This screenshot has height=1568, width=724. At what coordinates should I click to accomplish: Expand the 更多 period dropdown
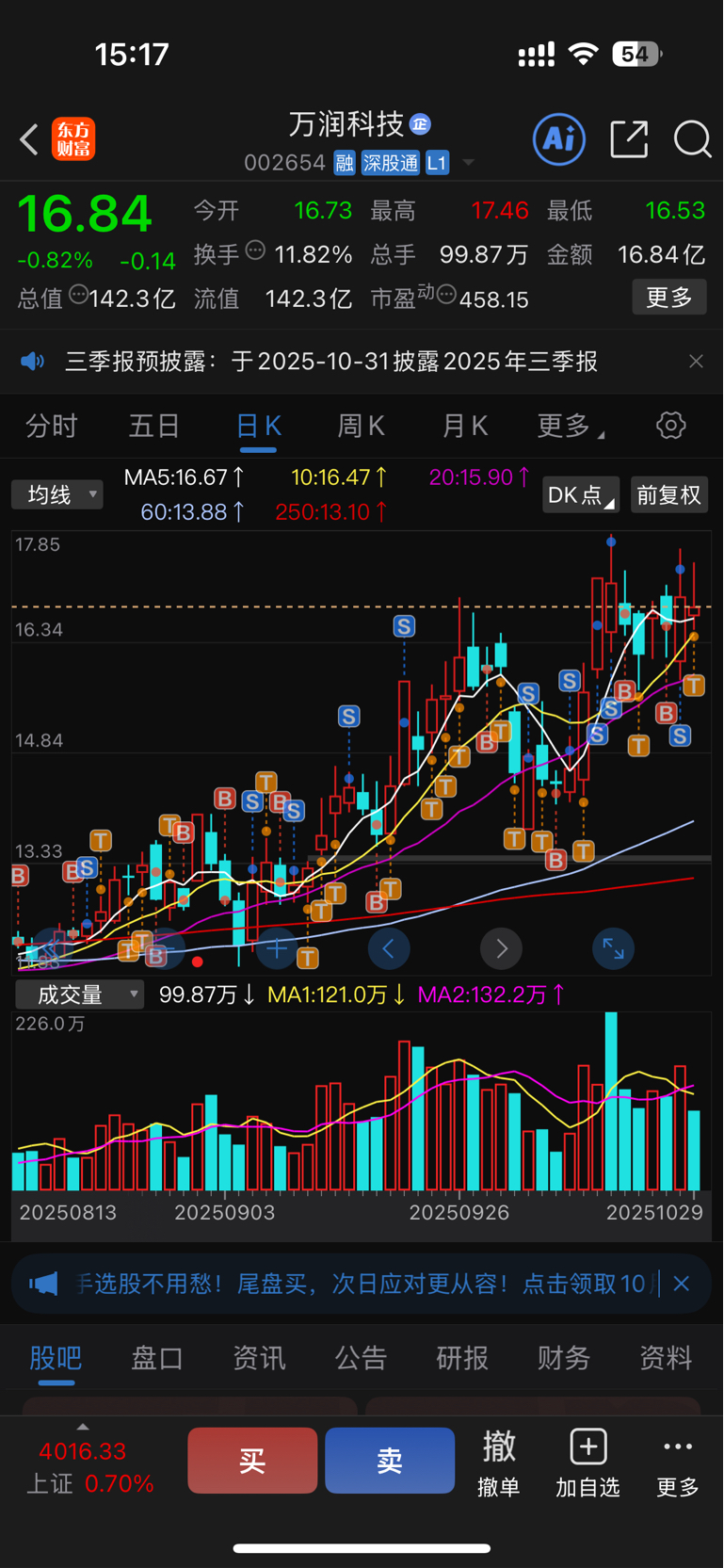[571, 426]
